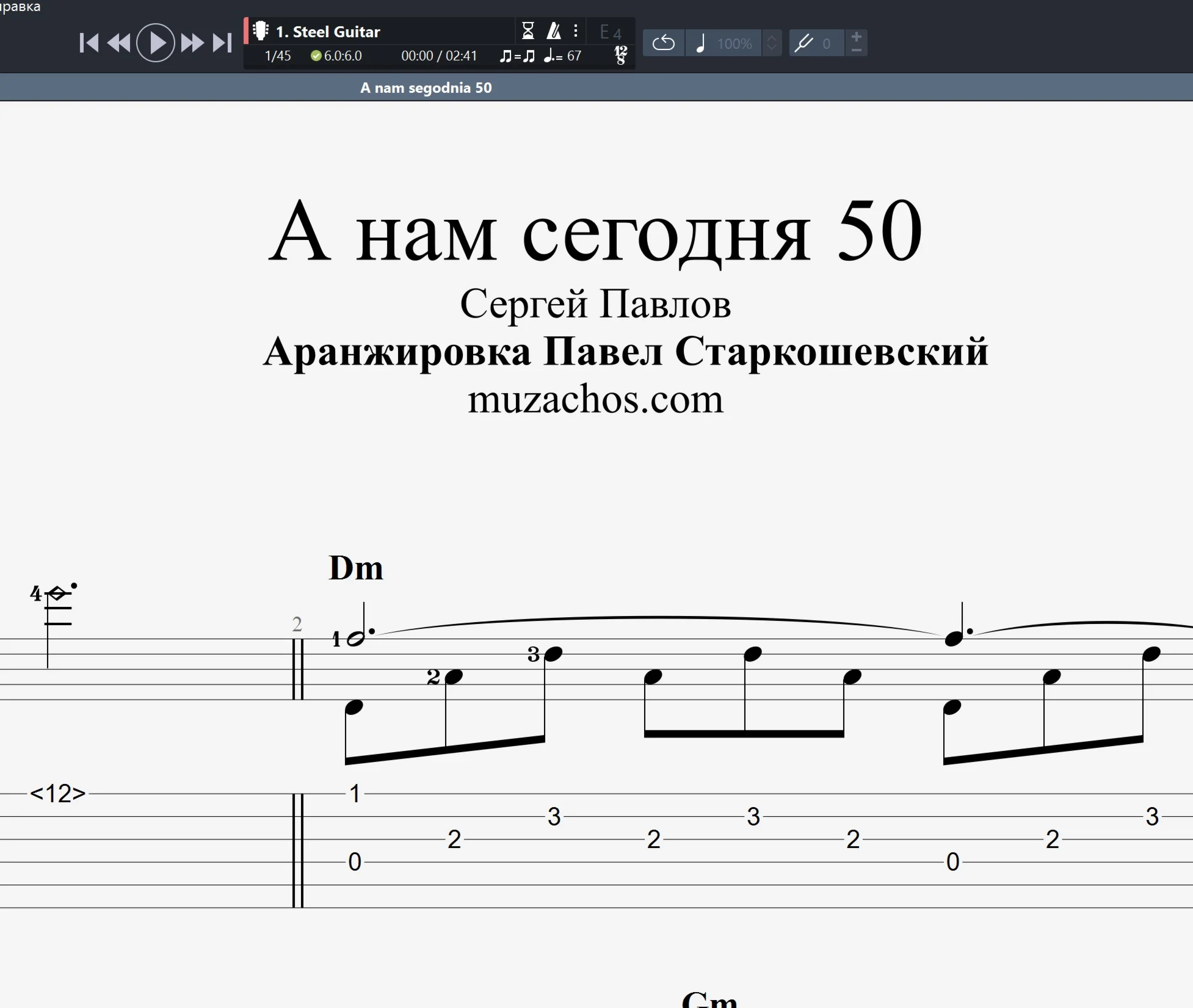Fast forward to the next bar
The image size is (1193, 1008).
pos(192,43)
